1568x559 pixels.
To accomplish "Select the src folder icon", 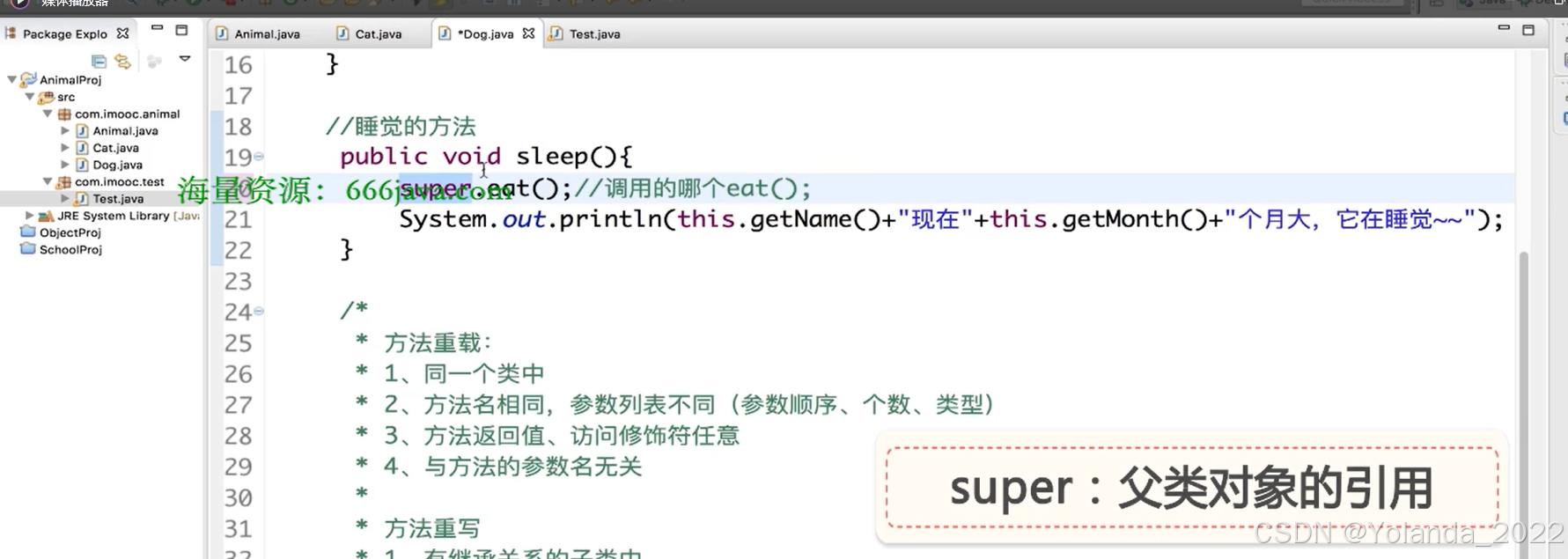I will [x=46, y=97].
